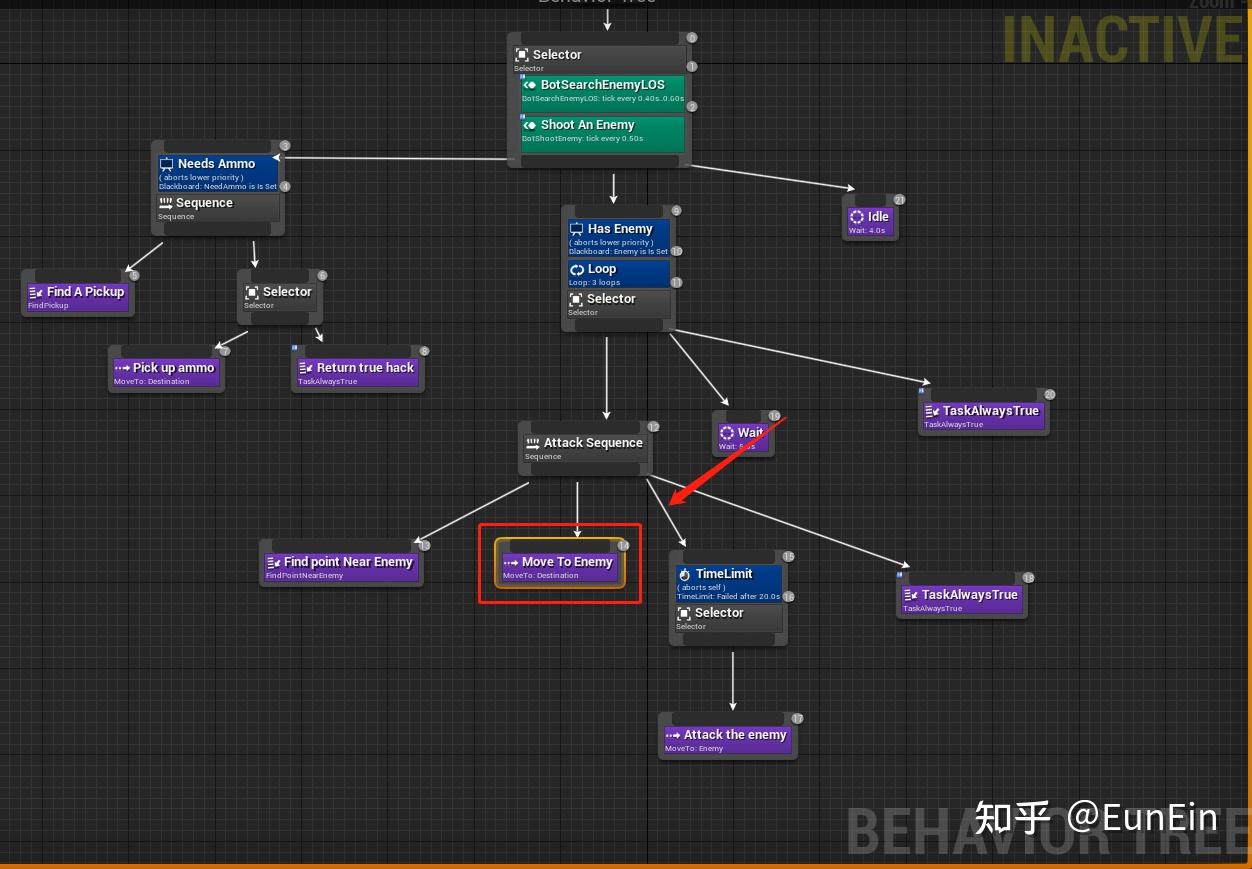
Task: Click the Loop decorator icon on Has Enemy node
Action: click(x=577, y=268)
